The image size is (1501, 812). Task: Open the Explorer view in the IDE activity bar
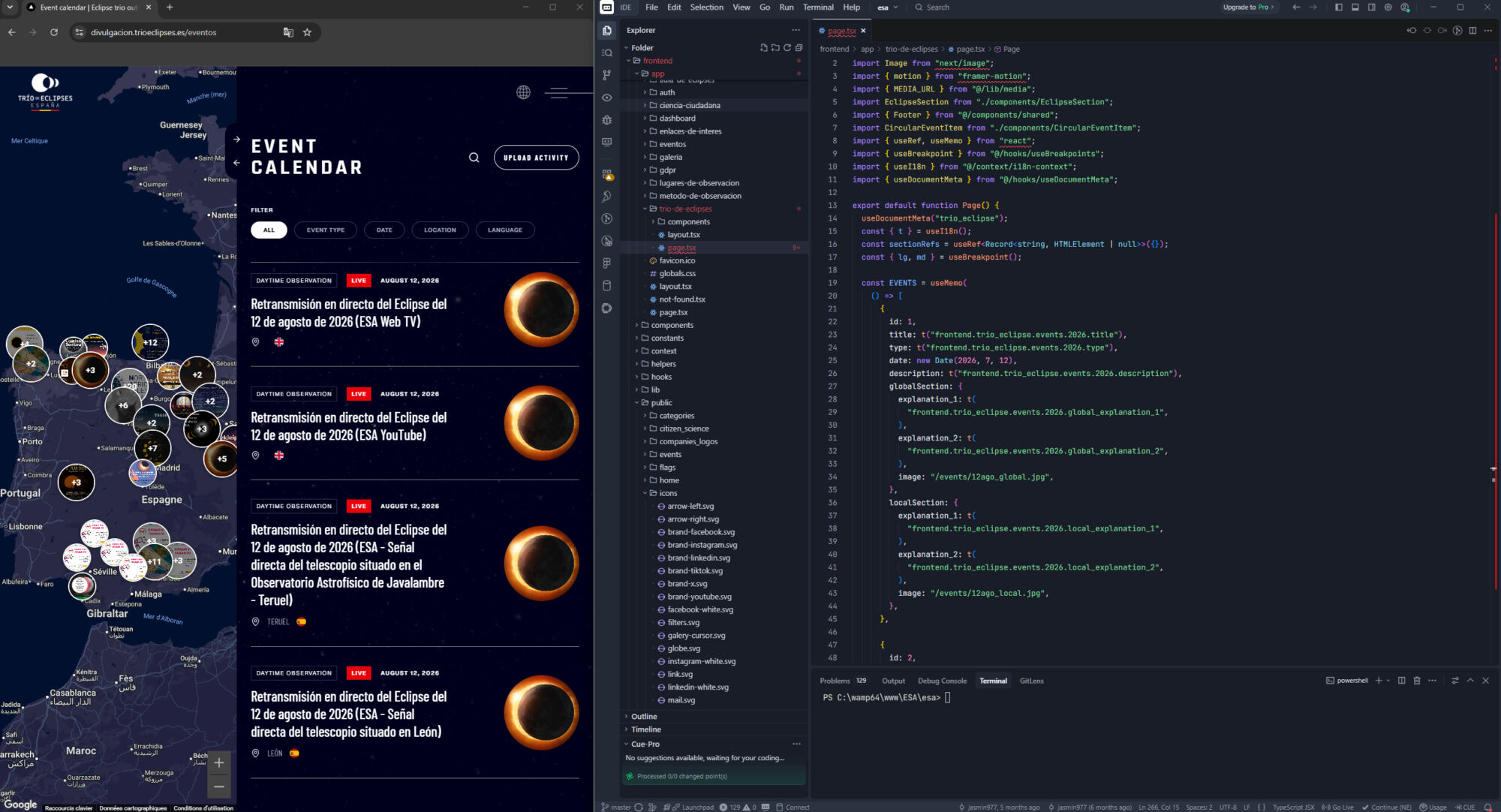coord(607,31)
